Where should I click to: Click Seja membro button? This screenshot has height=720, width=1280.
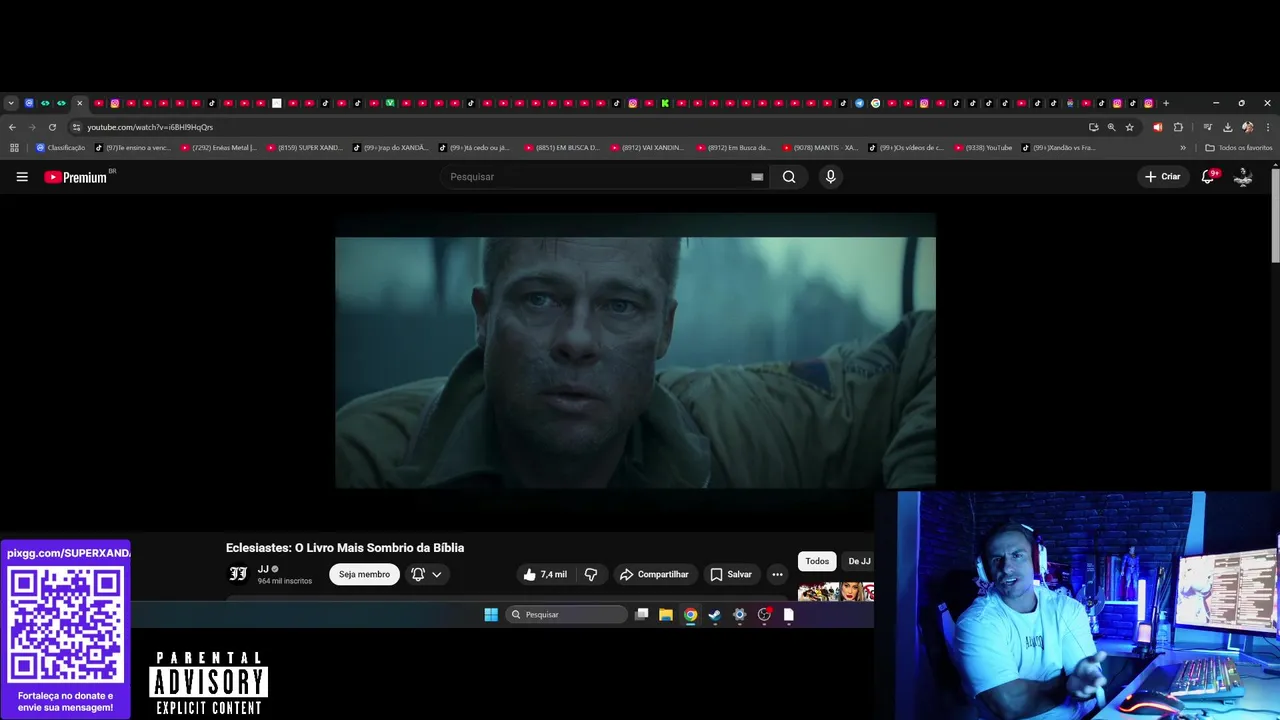click(x=364, y=574)
